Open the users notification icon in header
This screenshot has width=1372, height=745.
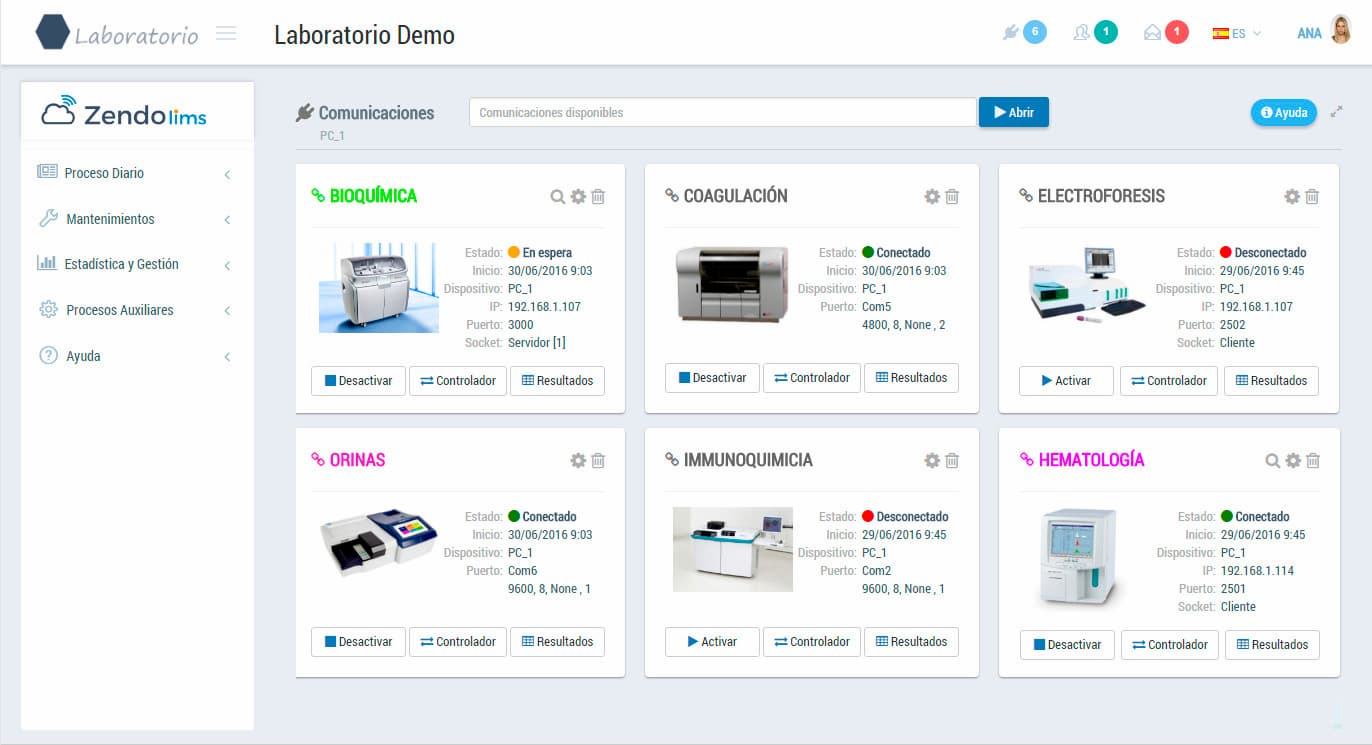click(x=1081, y=33)
